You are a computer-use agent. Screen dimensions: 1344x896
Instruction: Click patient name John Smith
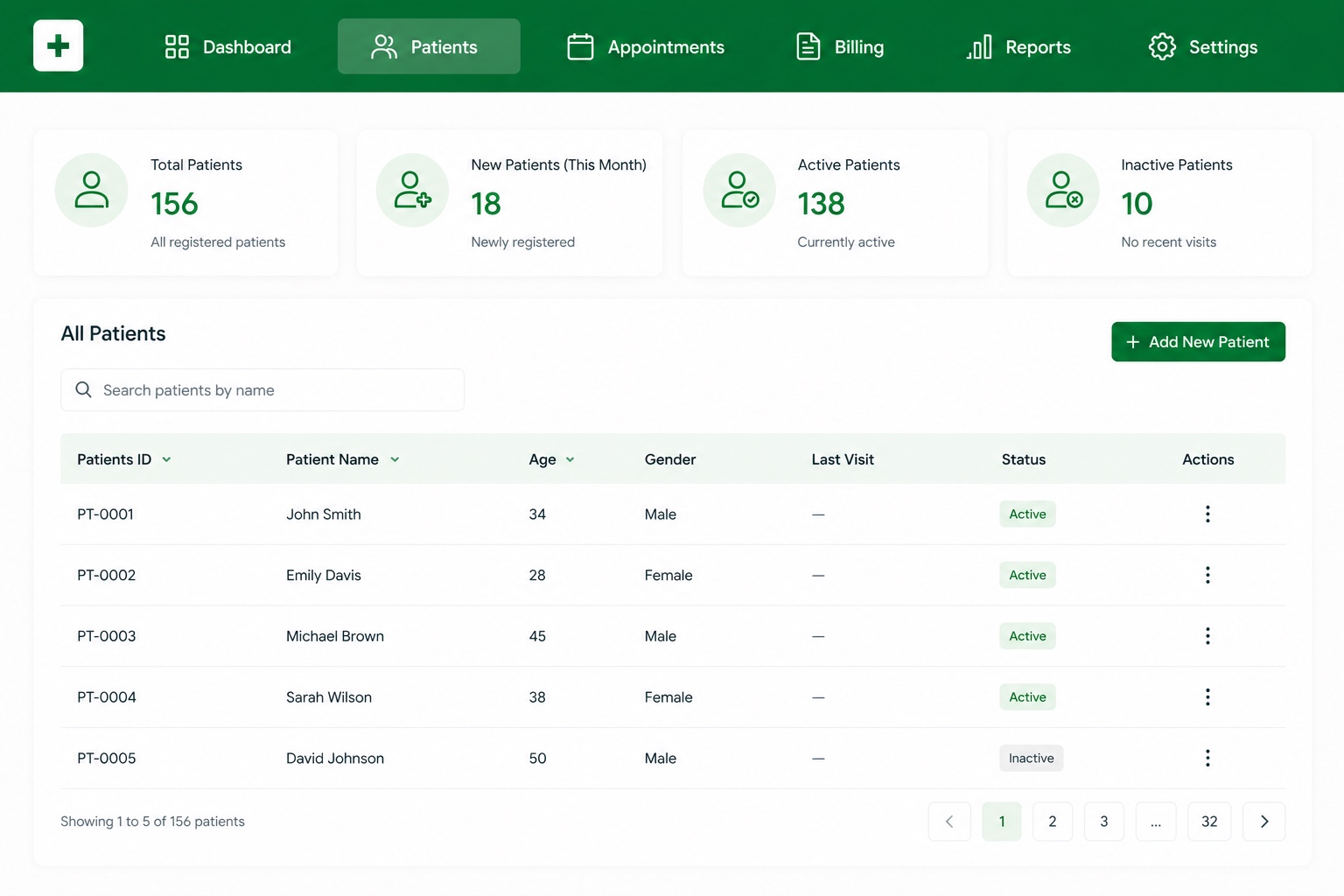[324, 514]
